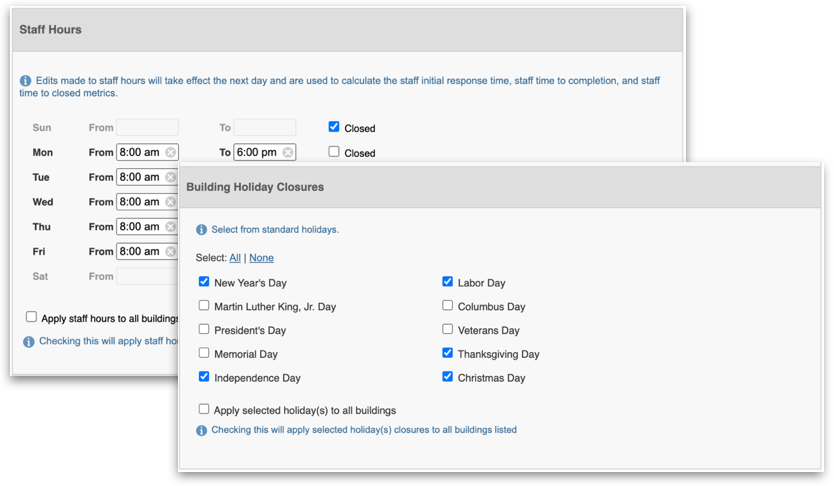Uncheck the Thanksgiving Day holiday
Screen dimensions: 834x486
[448, 353]
